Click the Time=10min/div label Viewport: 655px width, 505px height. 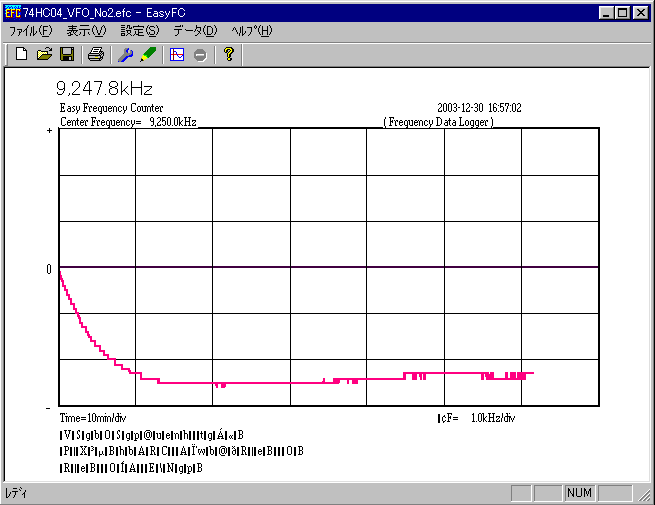click(x=93, y=418)
